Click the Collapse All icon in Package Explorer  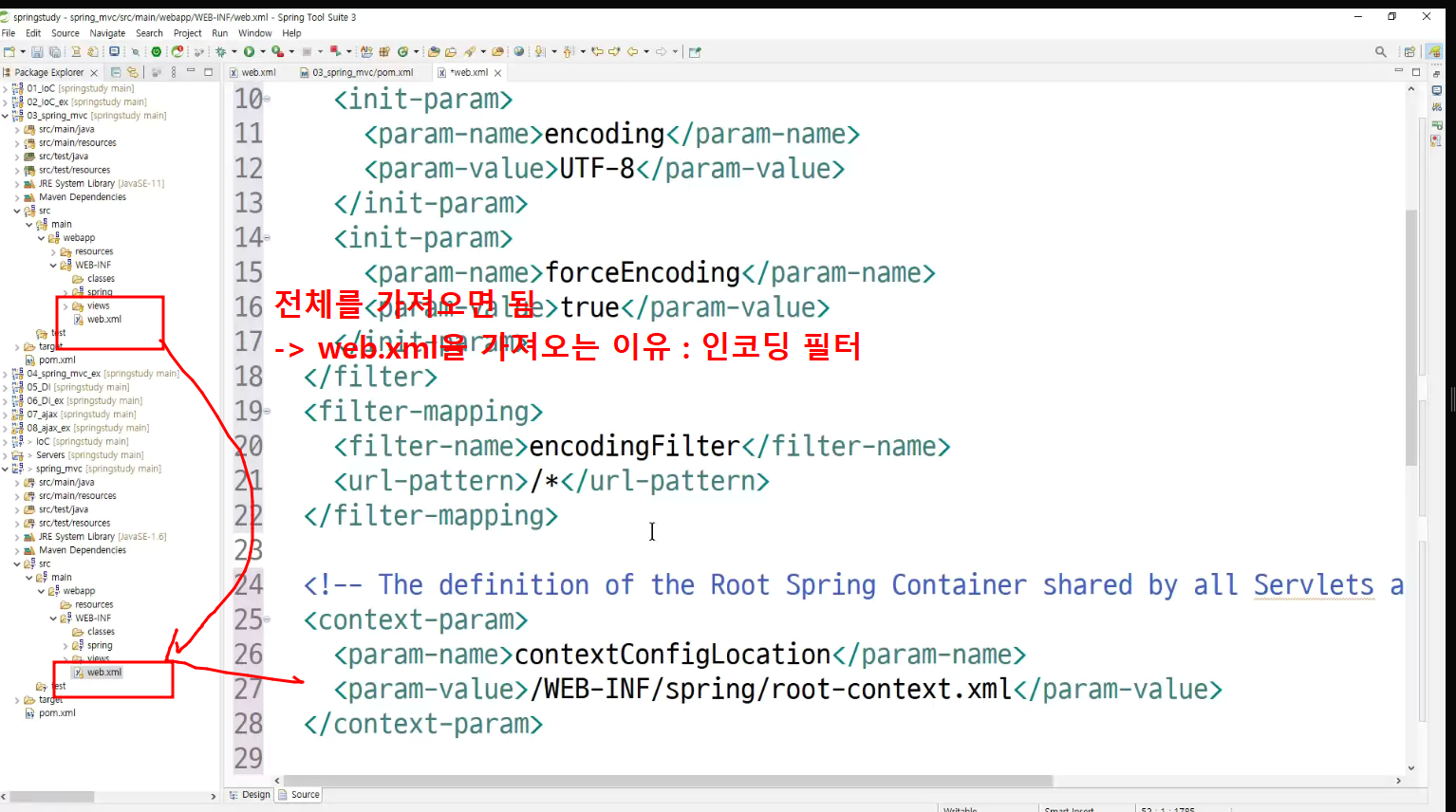click(116, 72)
